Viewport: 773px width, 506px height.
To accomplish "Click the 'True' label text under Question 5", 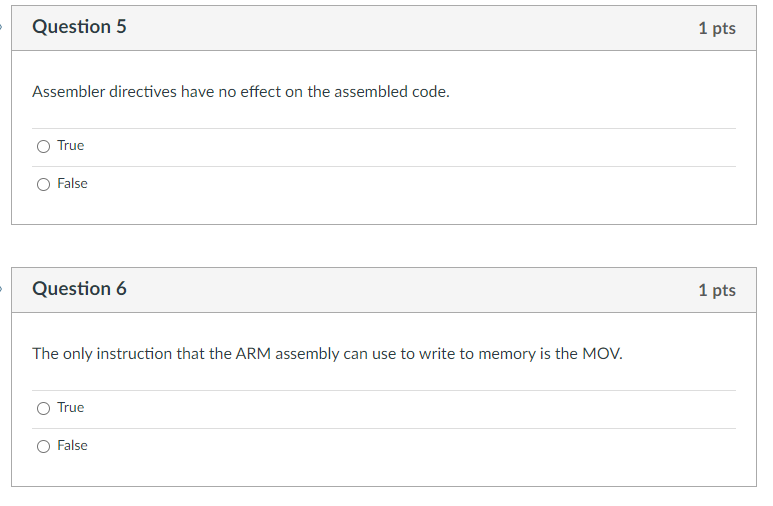I will [70, 146].
